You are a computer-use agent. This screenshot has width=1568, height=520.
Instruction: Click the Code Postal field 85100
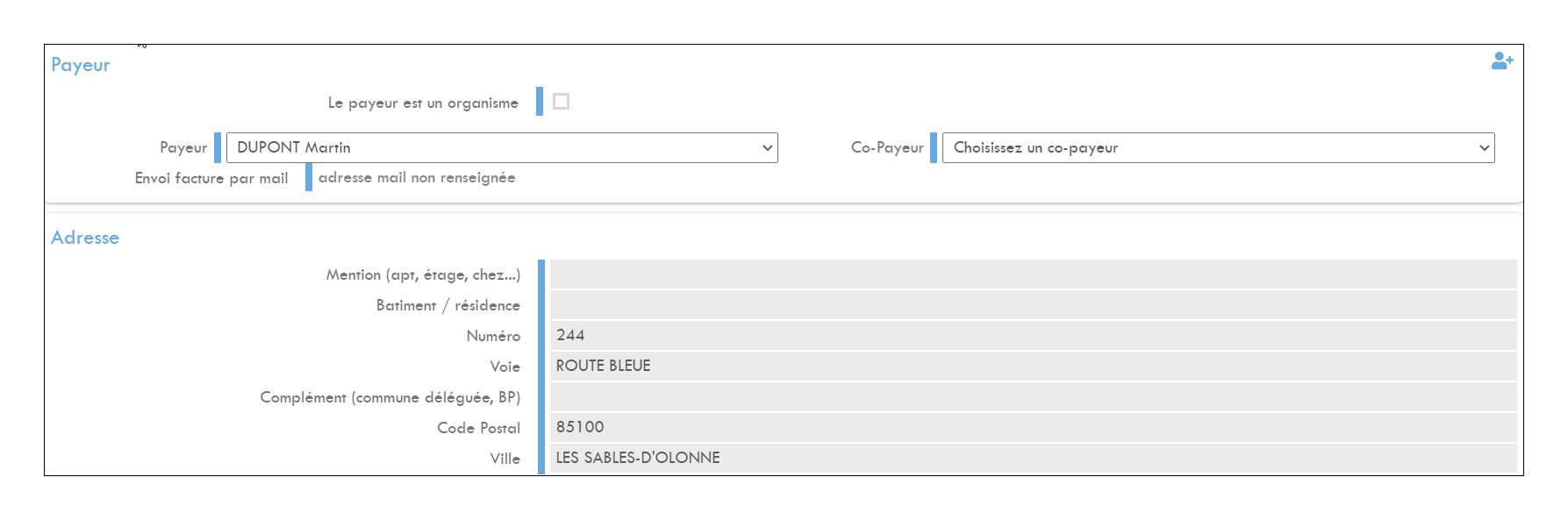[1033, 428]
